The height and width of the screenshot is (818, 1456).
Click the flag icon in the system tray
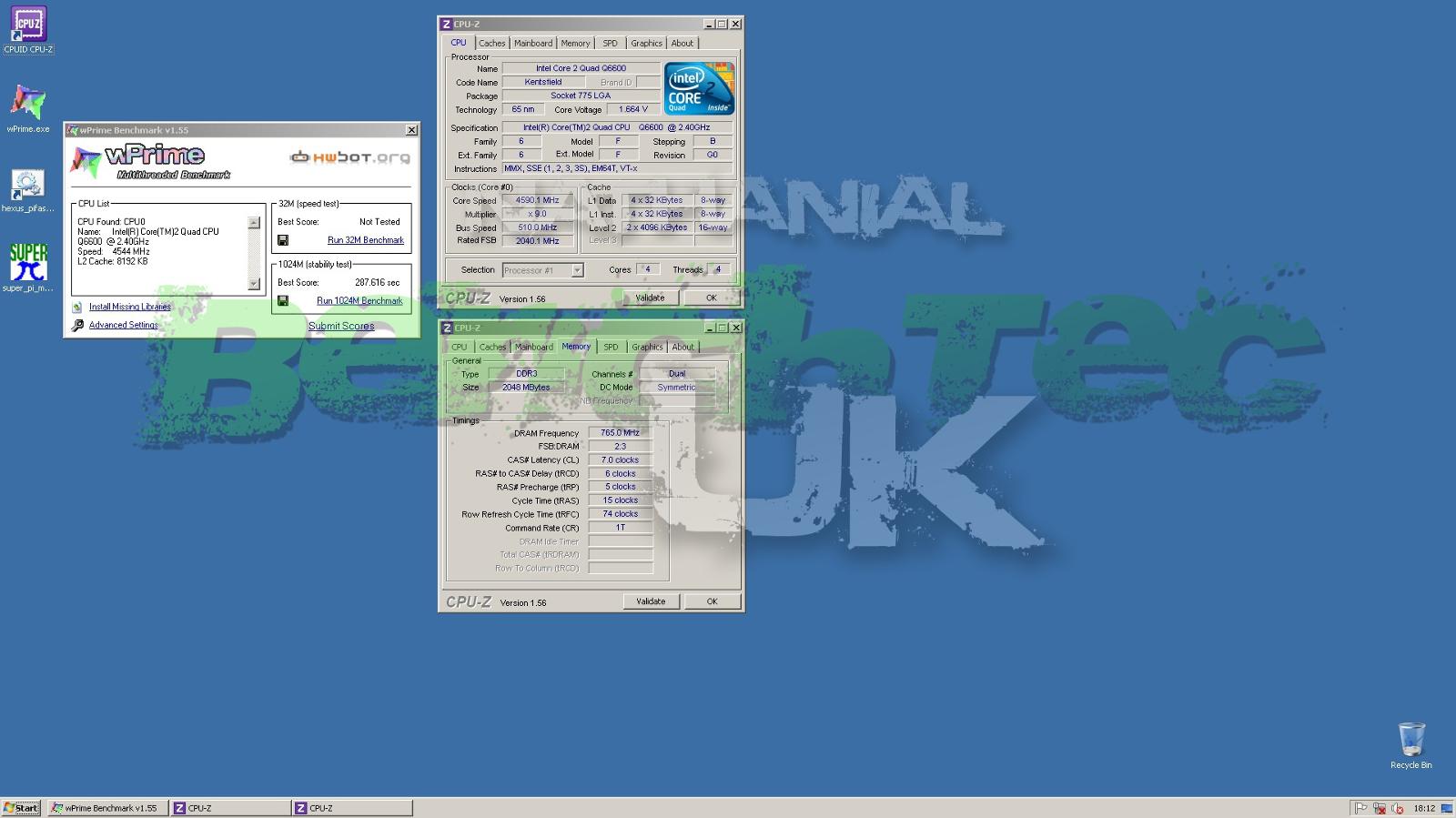[x=1361, y=808]
